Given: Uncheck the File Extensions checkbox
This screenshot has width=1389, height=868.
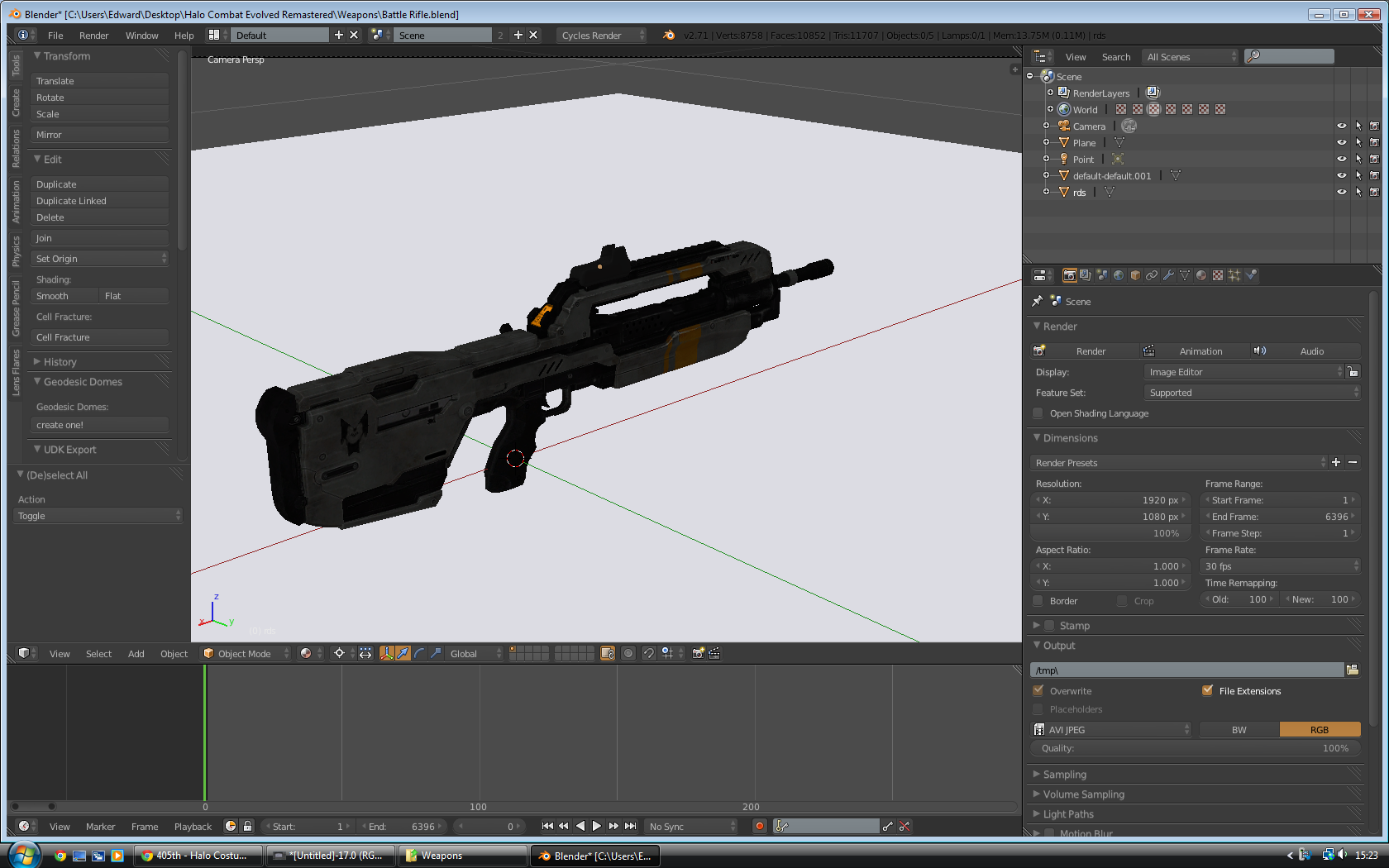Looking at the screenshot, I should pyautogui.click(x=1207, y=690).
